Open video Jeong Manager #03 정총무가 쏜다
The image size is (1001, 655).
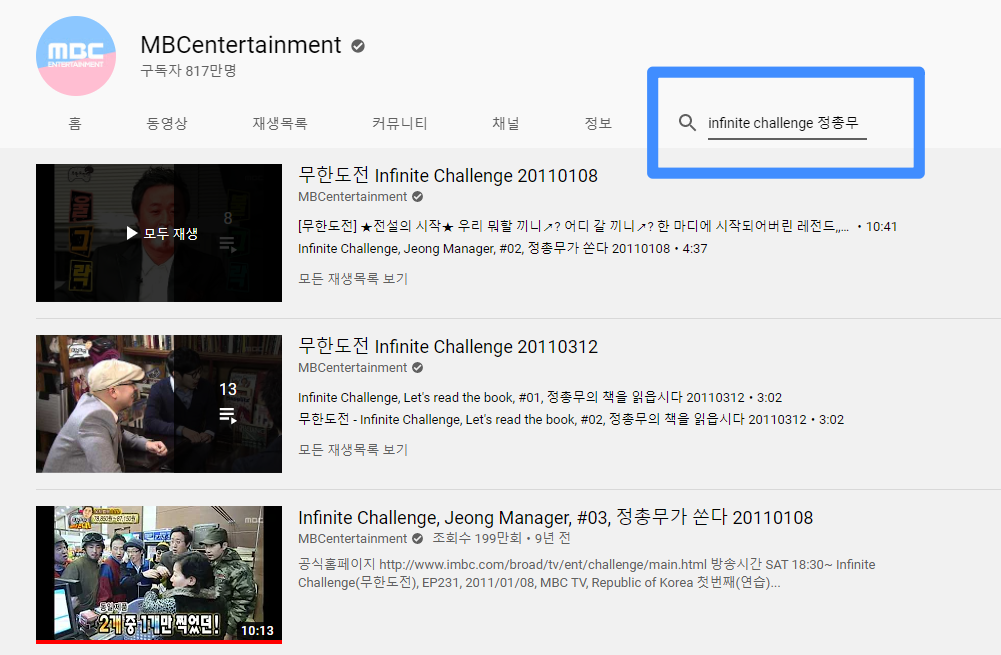click(x=555, y=517)
